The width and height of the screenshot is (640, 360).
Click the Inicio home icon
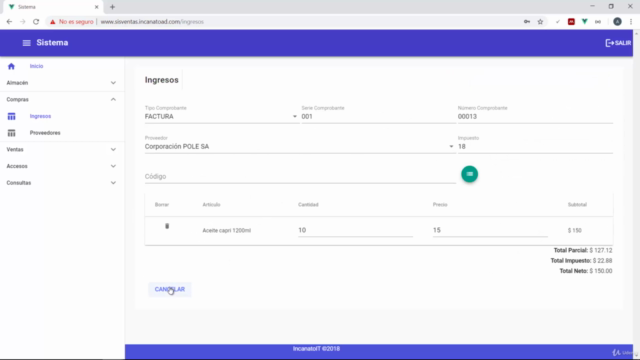coord(11,66)
